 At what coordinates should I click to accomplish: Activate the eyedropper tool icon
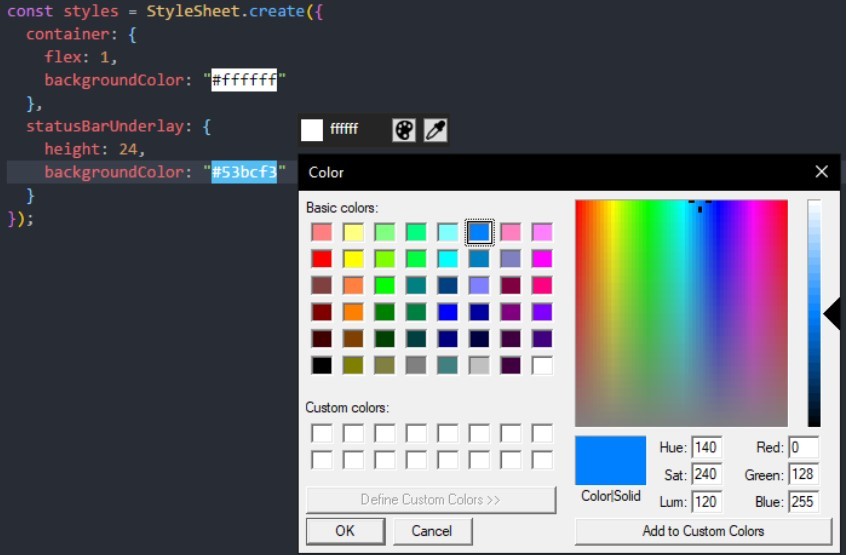point(435,130)
